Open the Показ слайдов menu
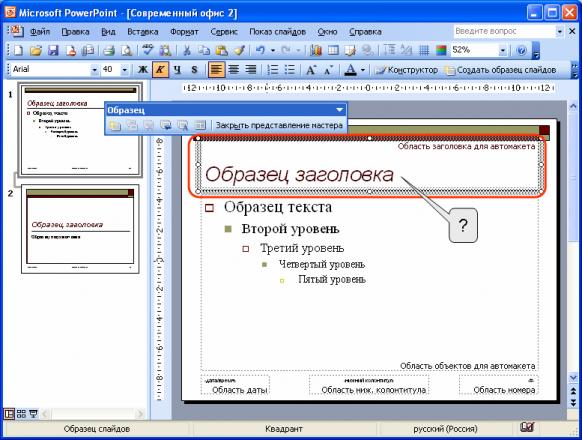 [277, 32]
